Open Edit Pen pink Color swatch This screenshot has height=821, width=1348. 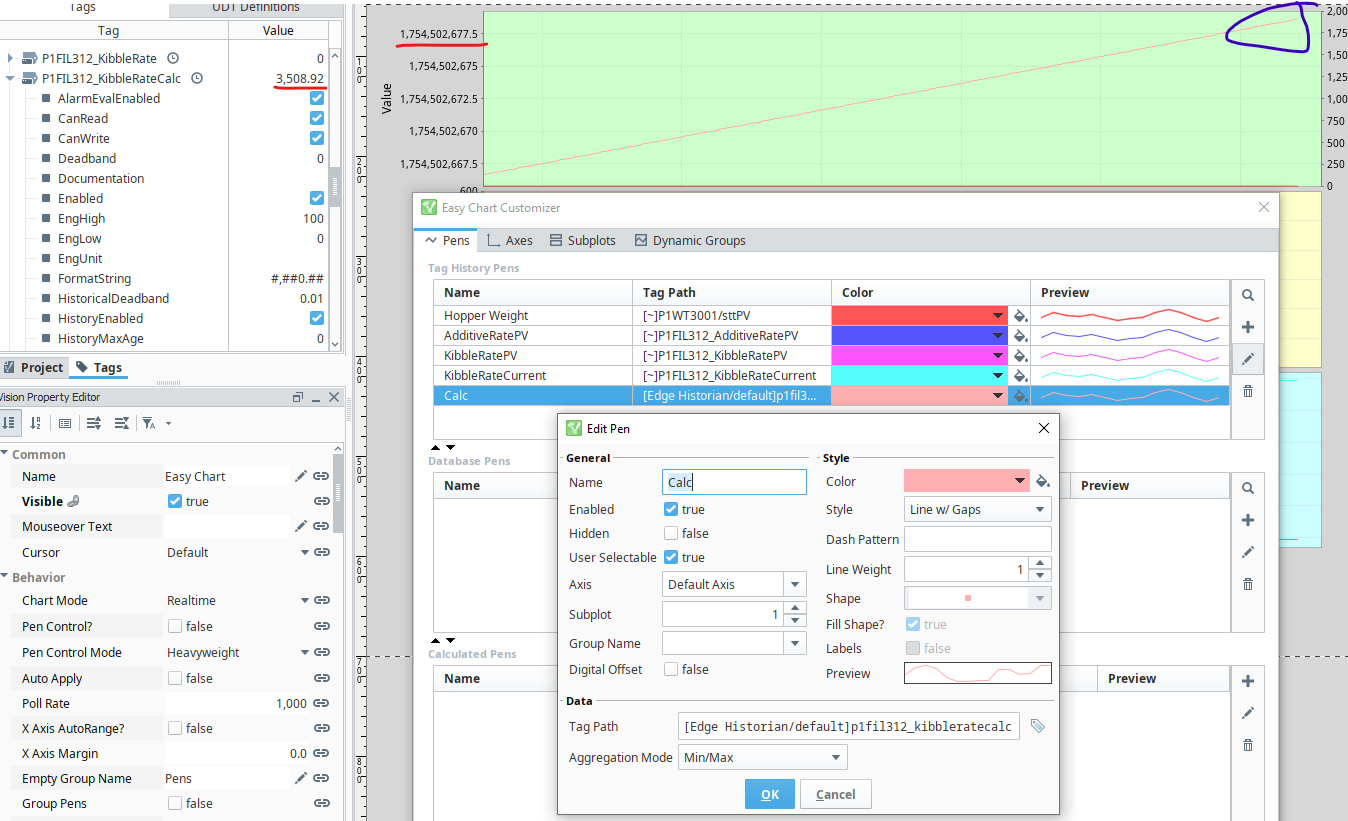(x=966, y=481)
